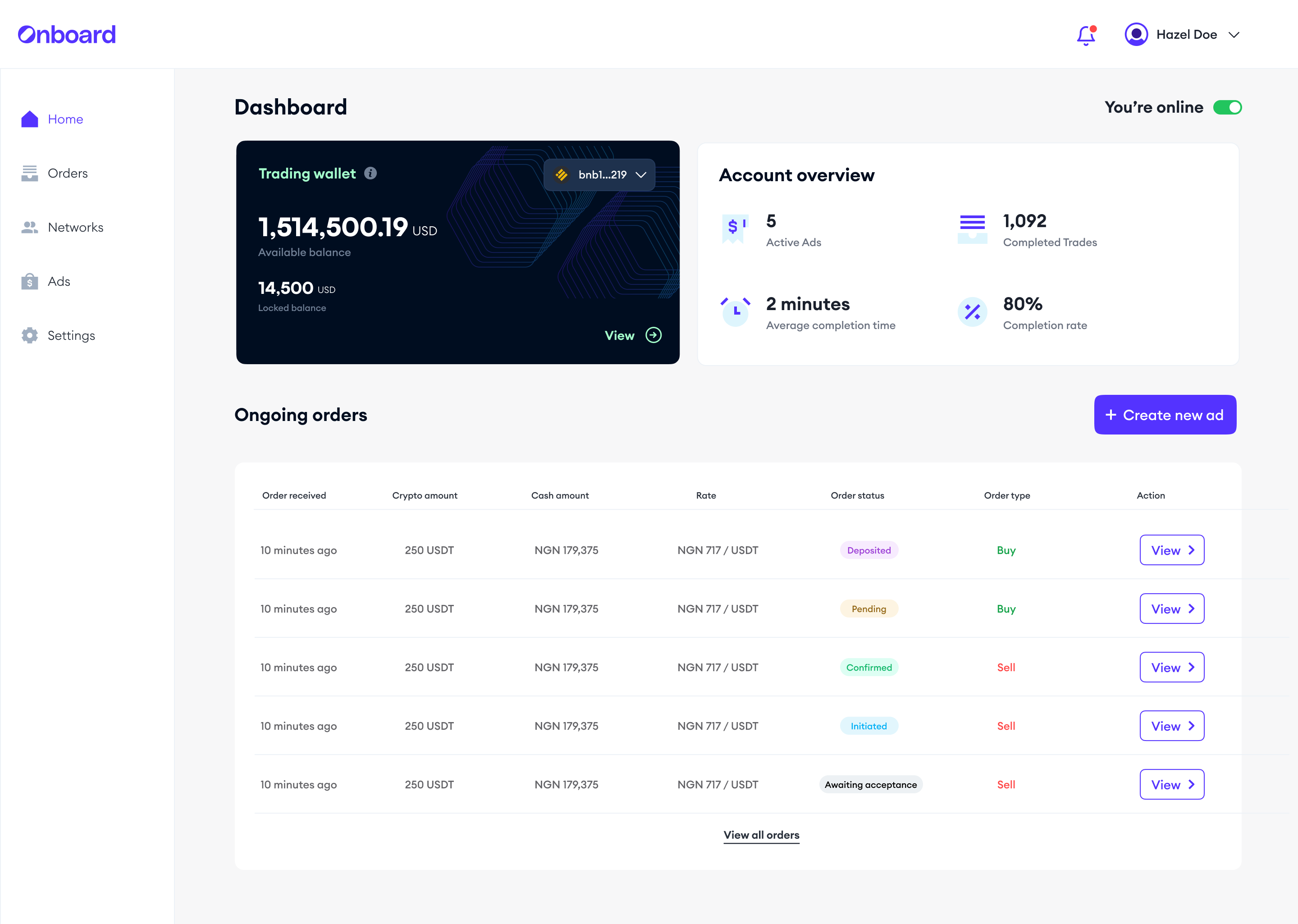Click the View all orders link
The image size is (1298, 924).
[761, 835]
